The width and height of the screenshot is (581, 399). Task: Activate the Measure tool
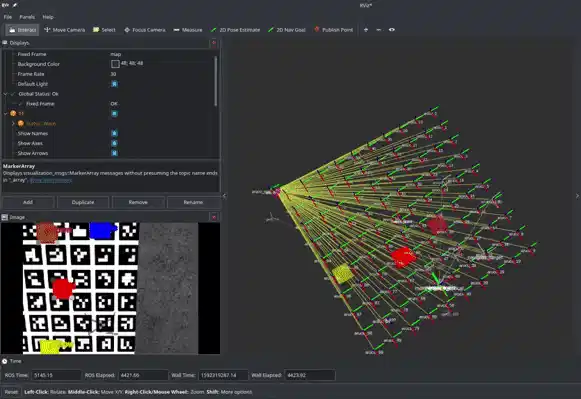[x=188, y=30]
